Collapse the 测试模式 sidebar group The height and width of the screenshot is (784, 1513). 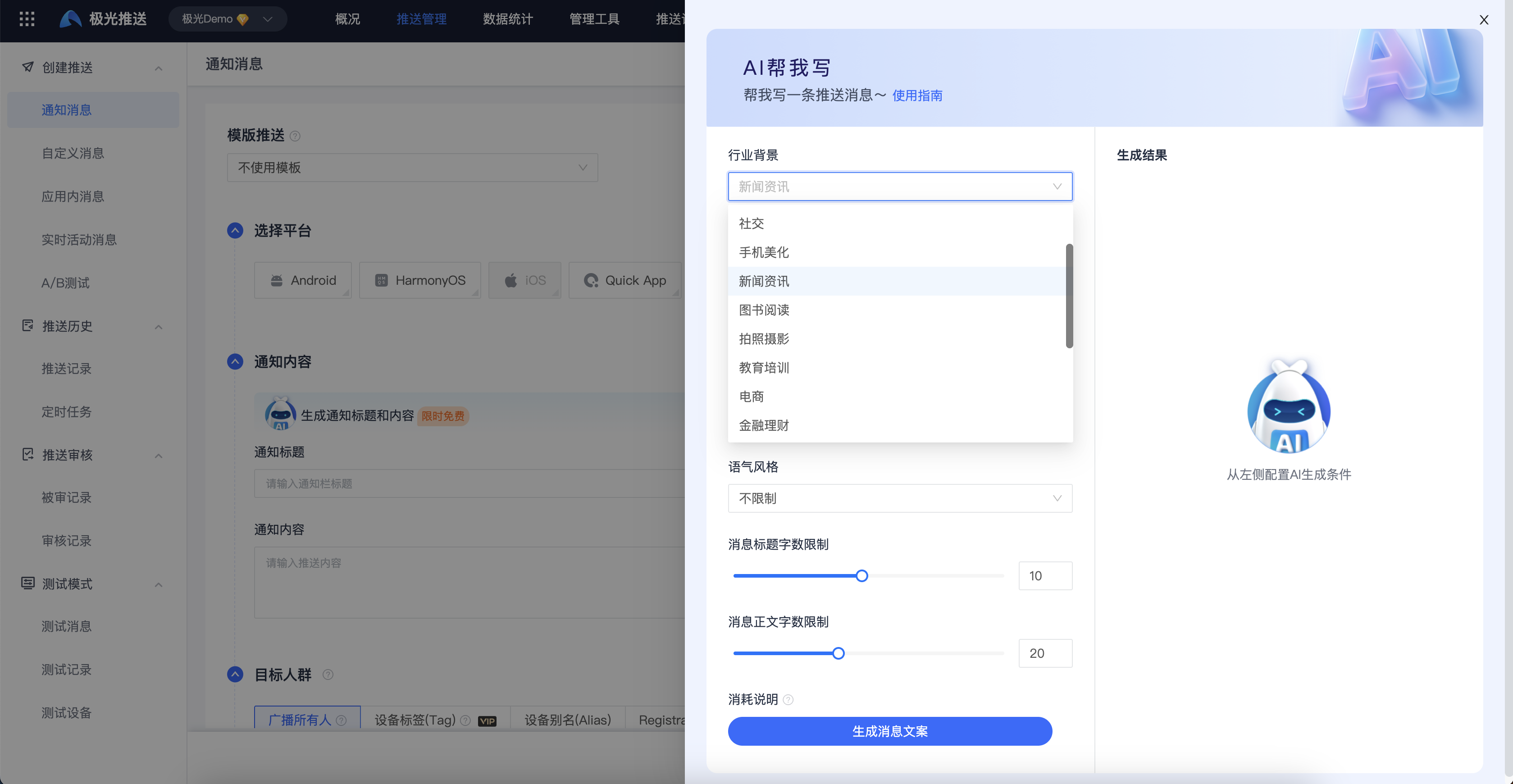pos(159,584)
